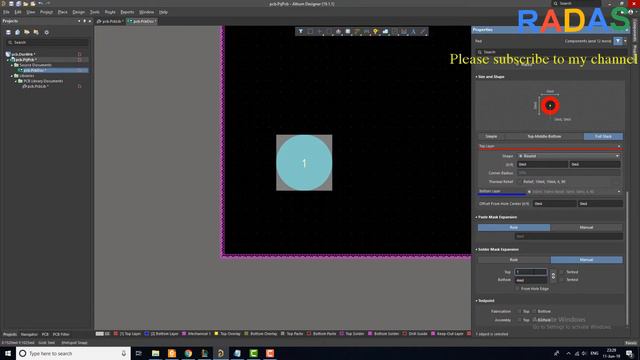Open File Explorer from the taskbar
This screenshot has height=360, width=640.
[156, 353]
